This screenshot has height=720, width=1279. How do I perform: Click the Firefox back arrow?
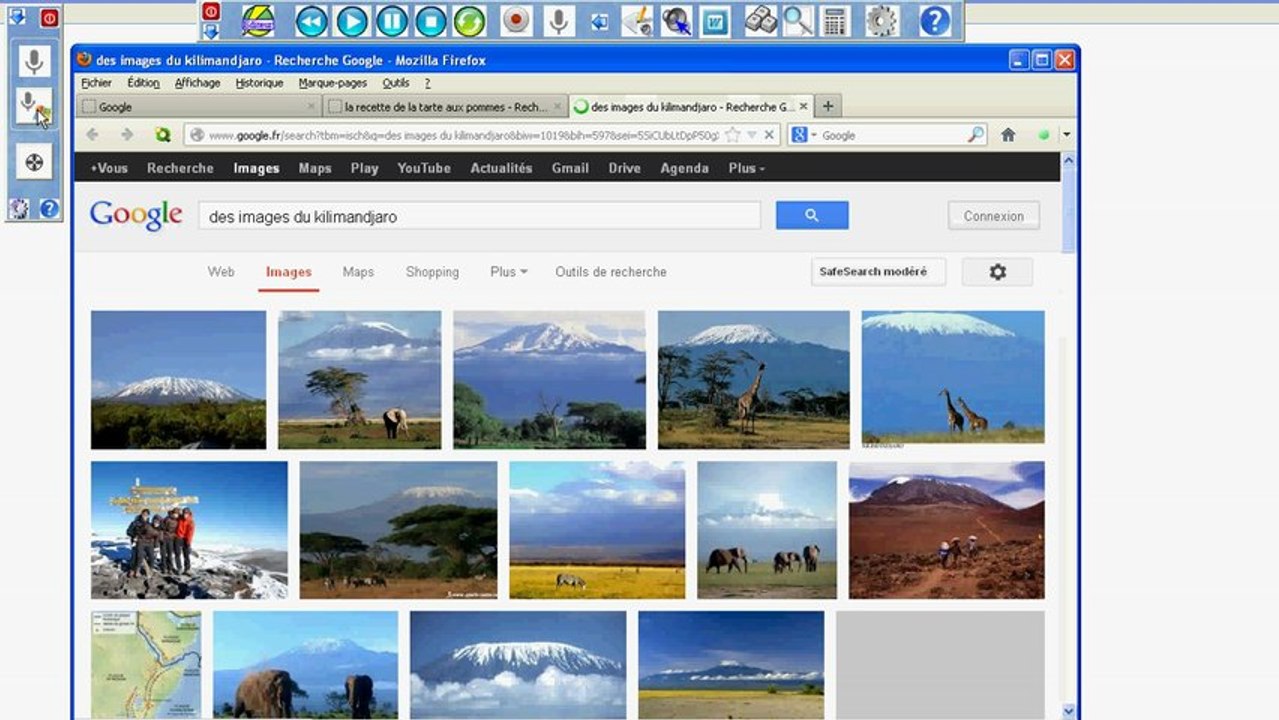pos(93,135)
